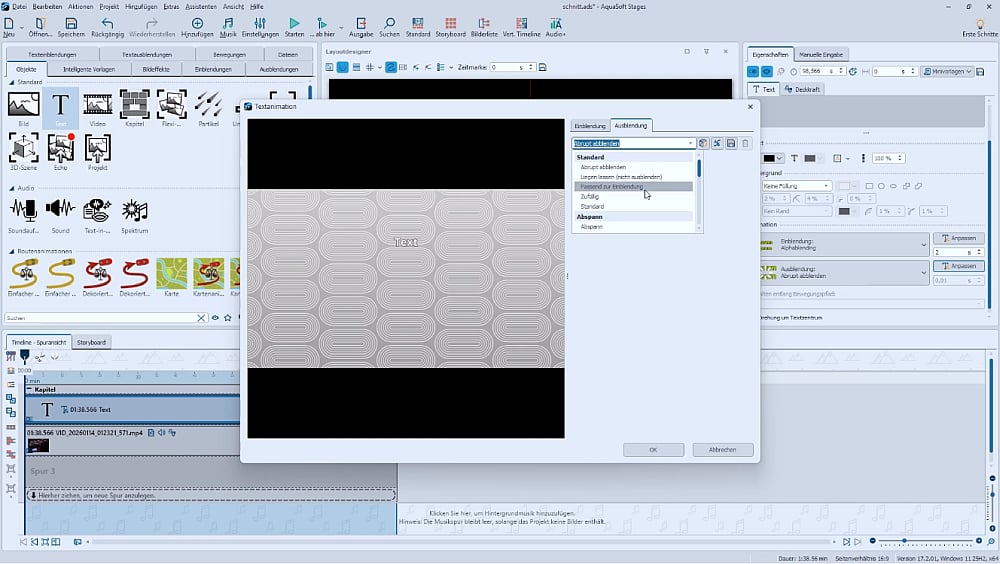Select Zufällig in the animation list
The height and width of the screenshot is (564, 1000).
tap(590, 197)
